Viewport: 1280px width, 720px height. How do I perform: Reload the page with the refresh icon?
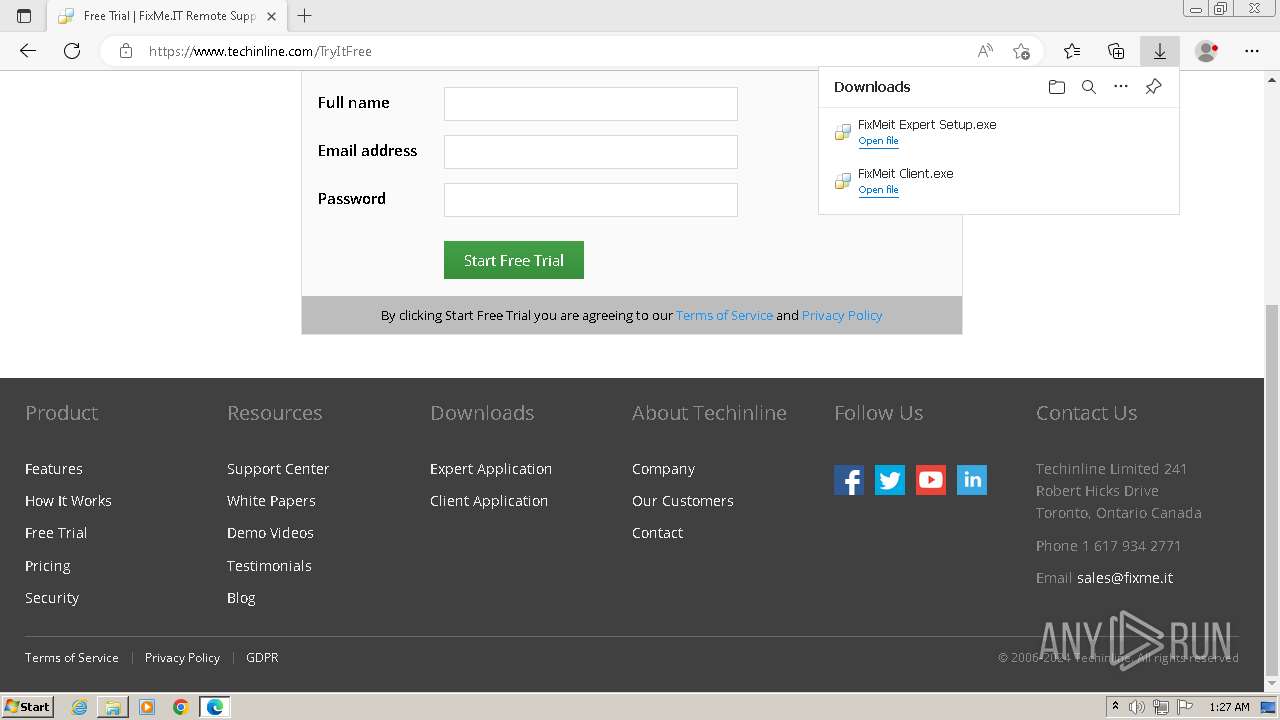click(72, 51)
